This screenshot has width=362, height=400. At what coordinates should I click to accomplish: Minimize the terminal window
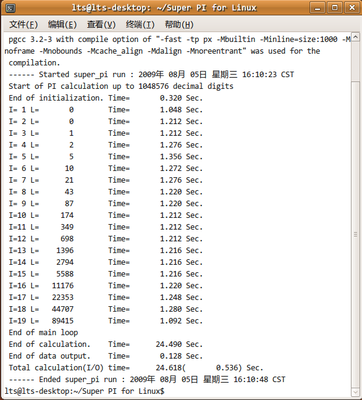[x=317, y=7]
